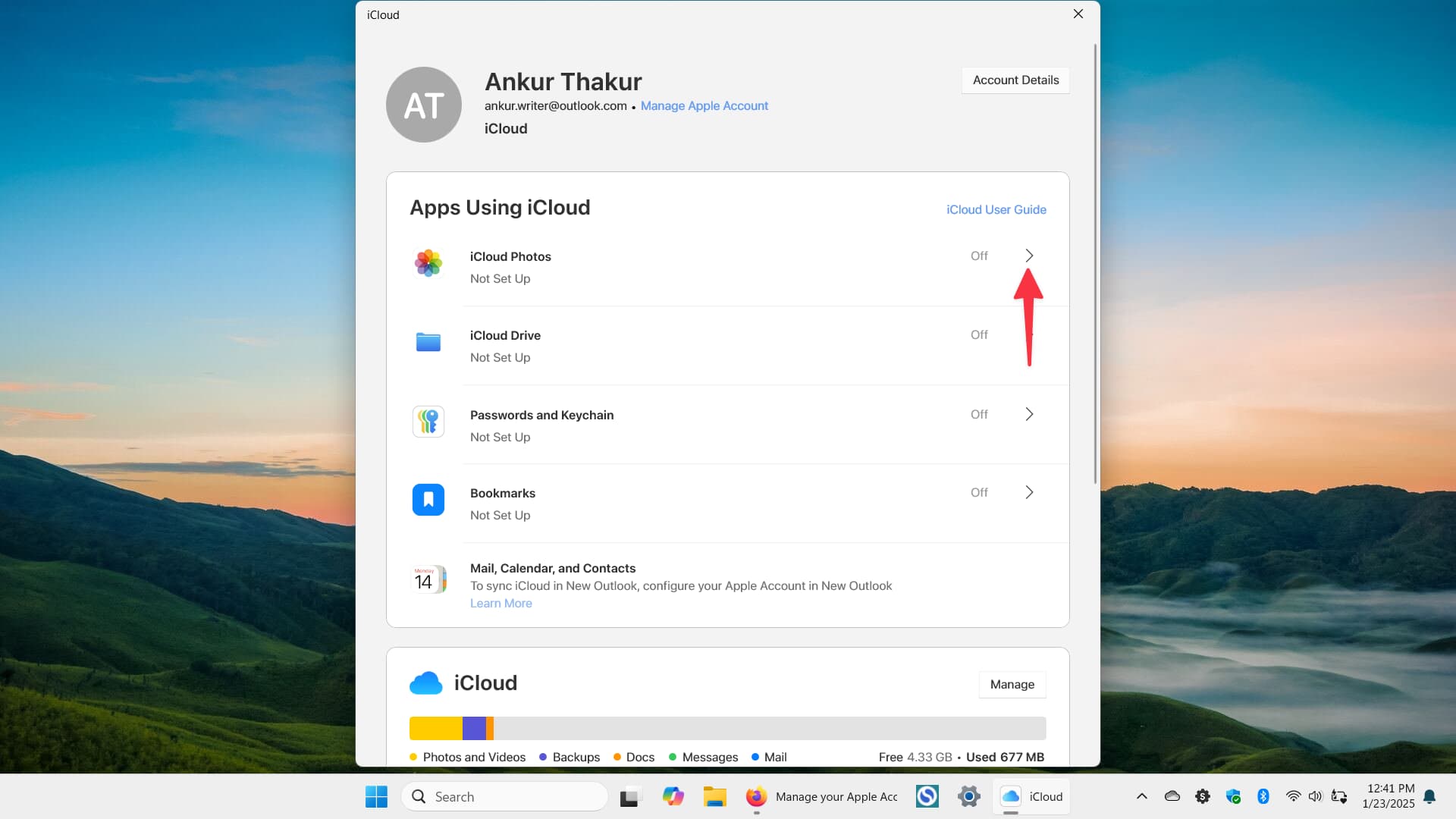Image resolution: width=1456 pixels, height=819 pixels.
Task: Expand Passwords and Keychain chevron
Action: (x=1029, y=414)
